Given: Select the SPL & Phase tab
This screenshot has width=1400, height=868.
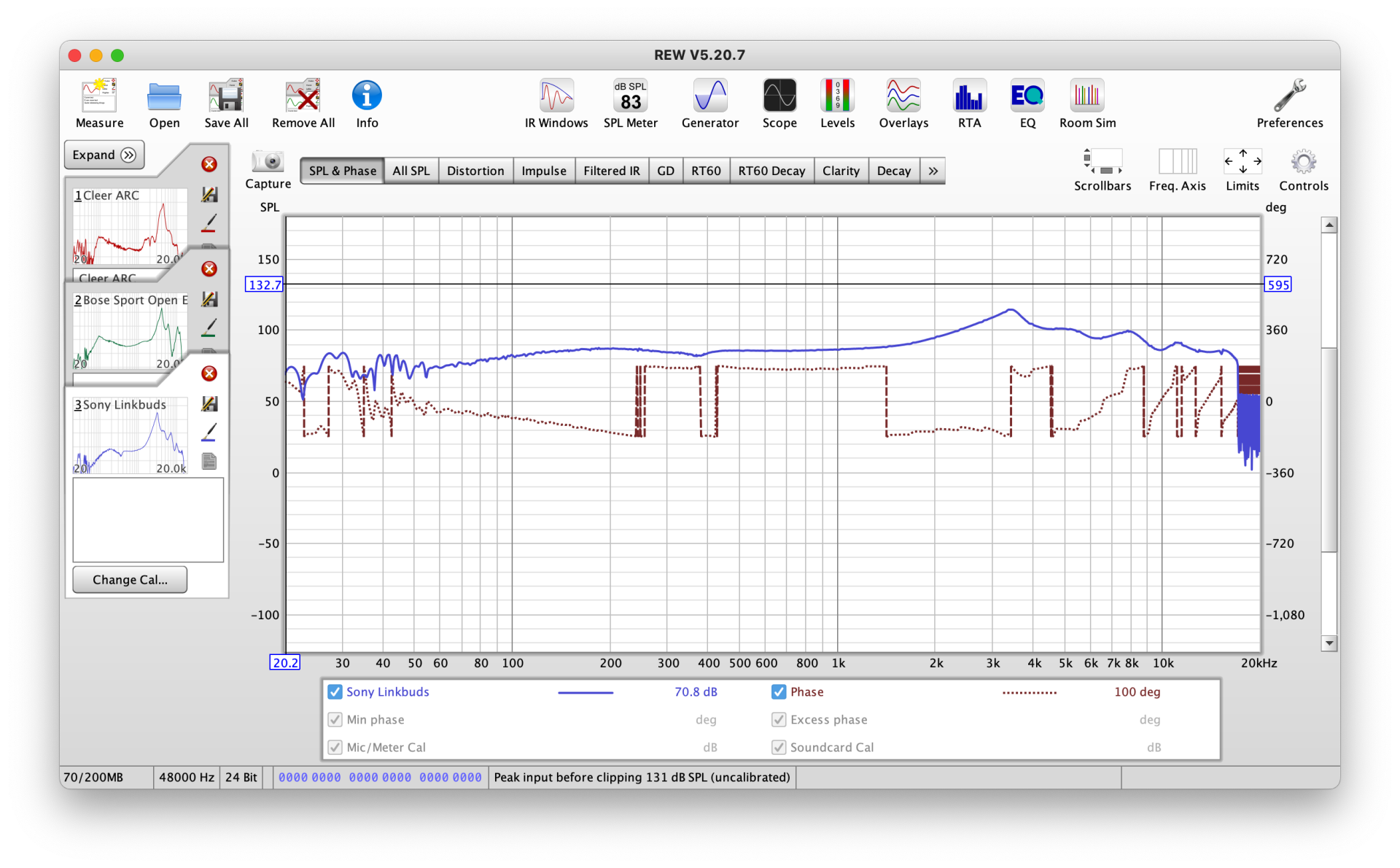Looking at the screenshot, I should 342,171.
